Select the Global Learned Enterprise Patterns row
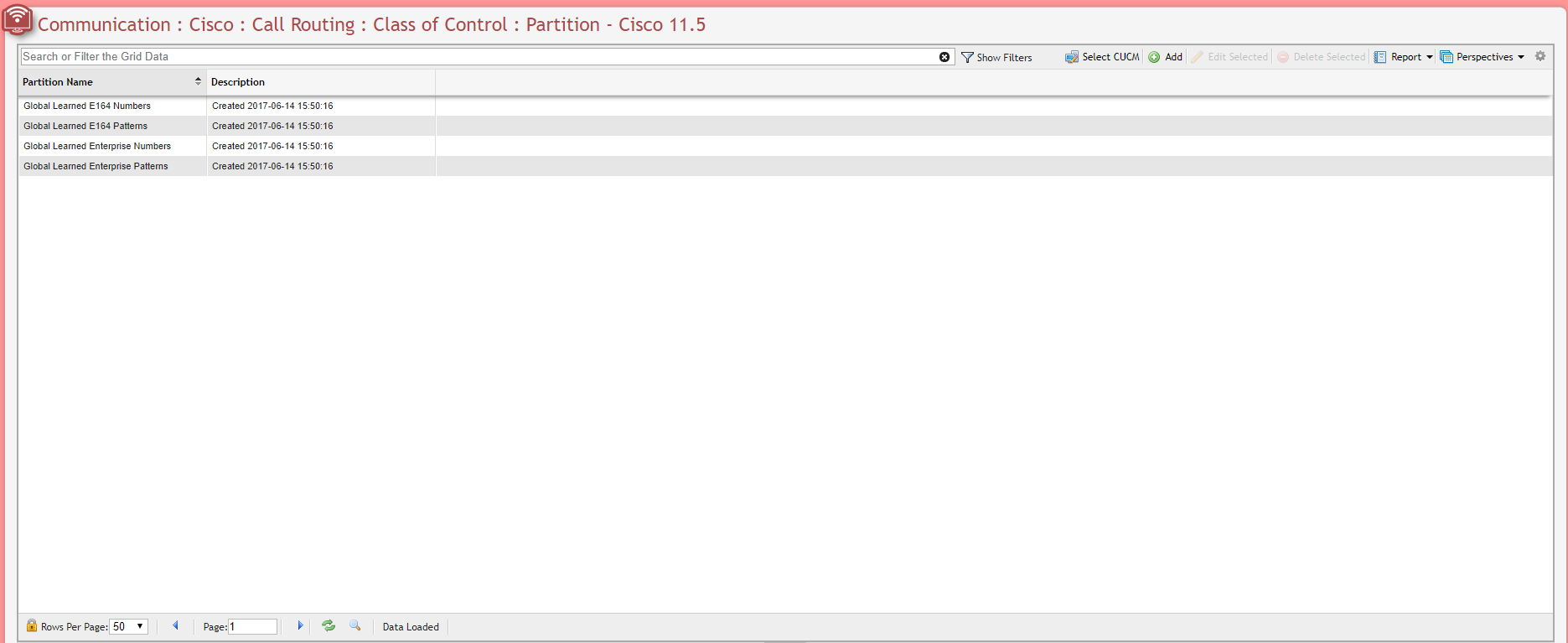 [96, 166]
